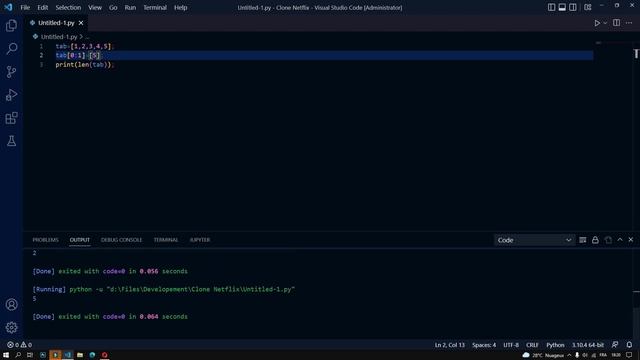
Task: Click CRLF line ending status item
Action: (x=532, y=345)
